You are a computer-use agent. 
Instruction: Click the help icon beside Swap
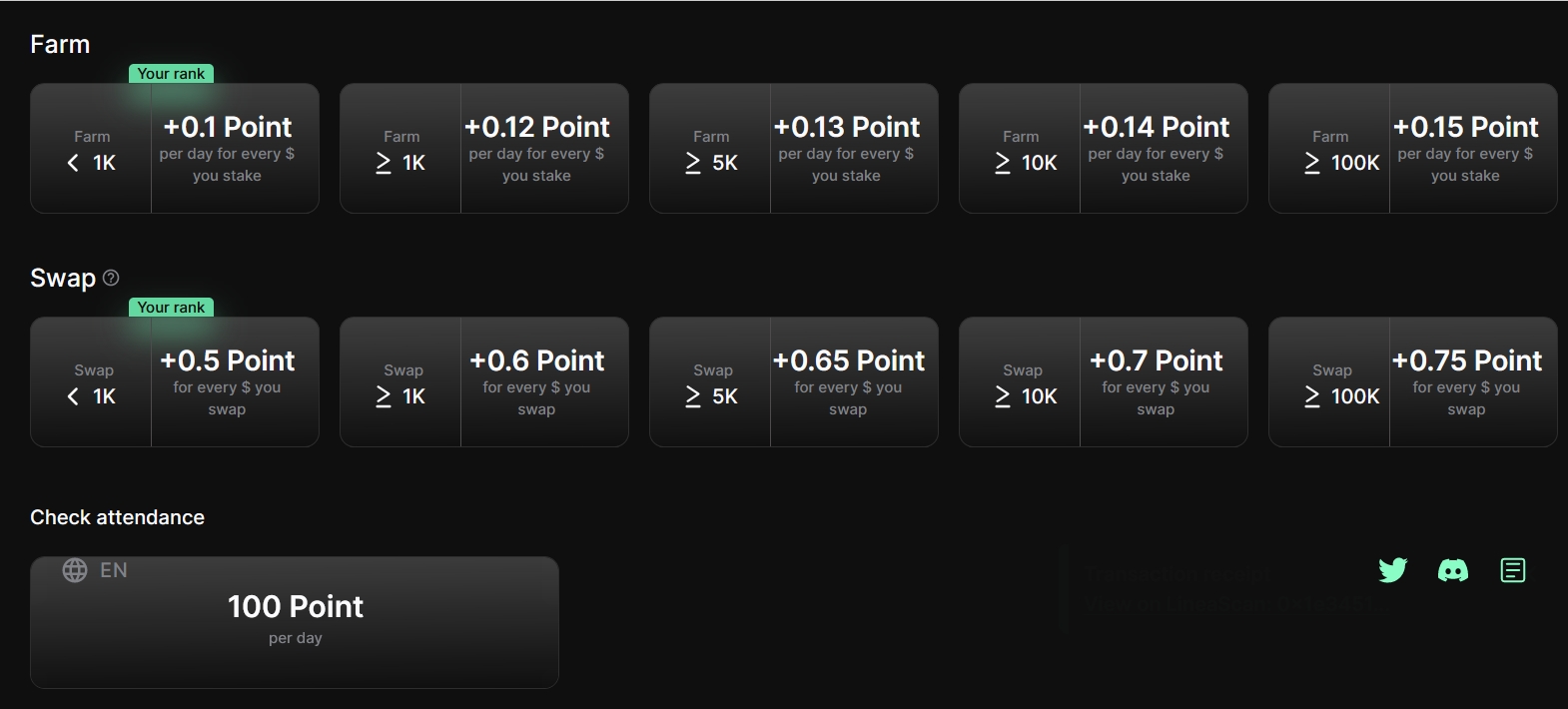[x=111, y=278]
